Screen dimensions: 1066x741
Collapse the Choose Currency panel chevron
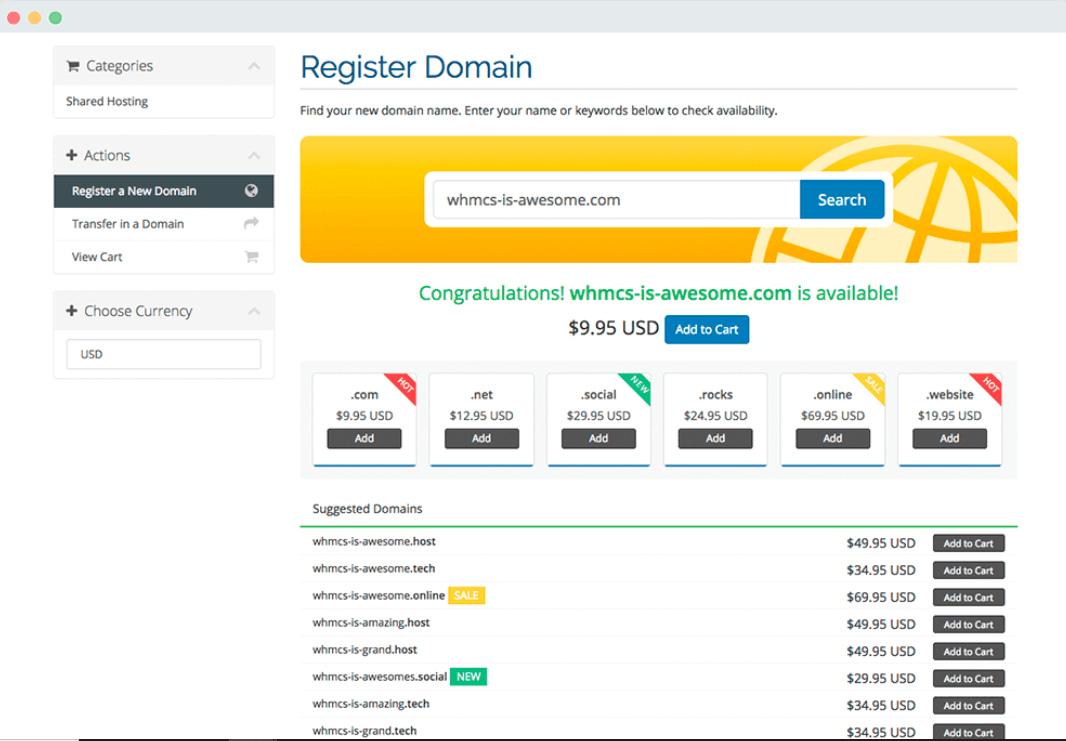pyautogui.click(x=254, y=311)
